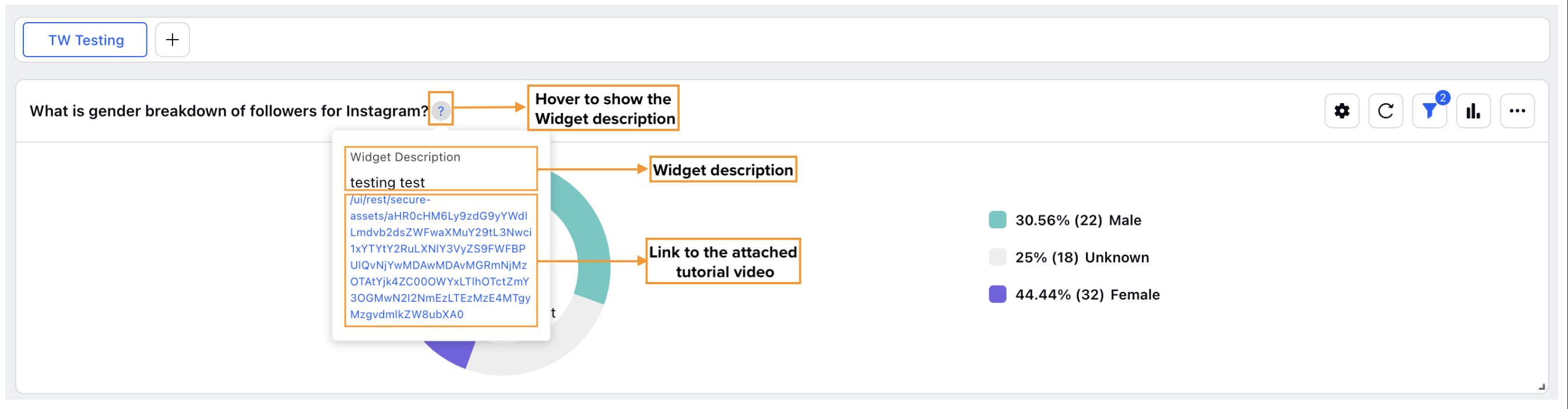Click the question mark help icon
This screenshot has width=1568, height=409.
pyautogui.click(x=441, y=111)
